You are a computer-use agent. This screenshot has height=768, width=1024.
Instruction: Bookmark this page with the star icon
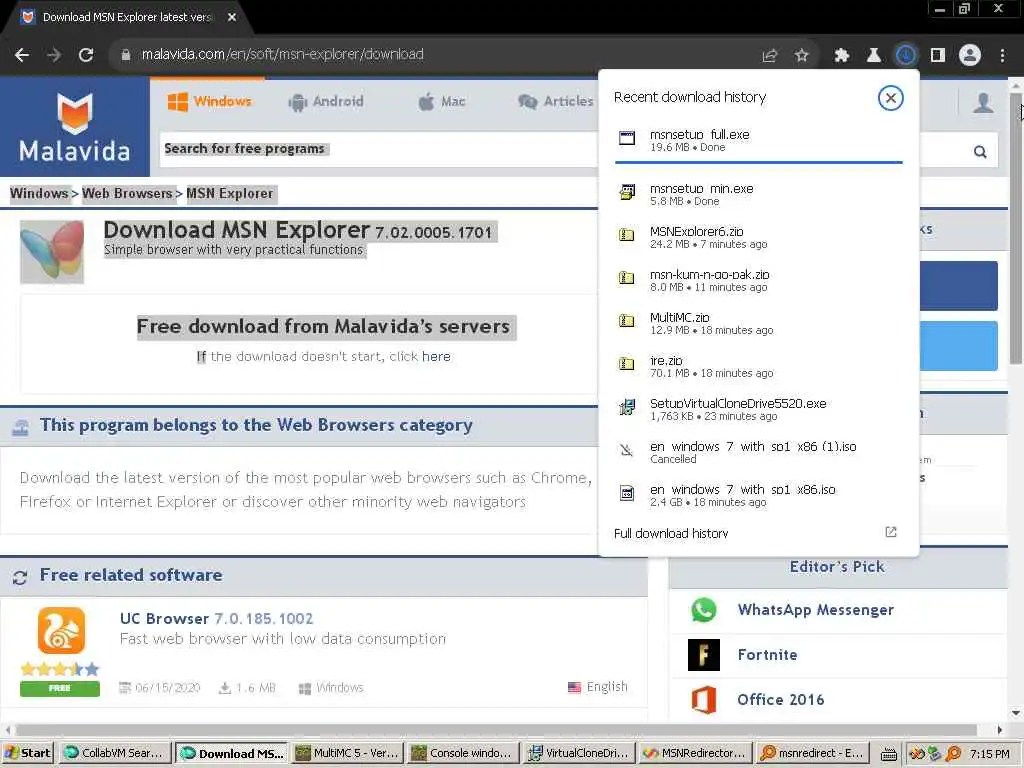click(x=801, y=56)
